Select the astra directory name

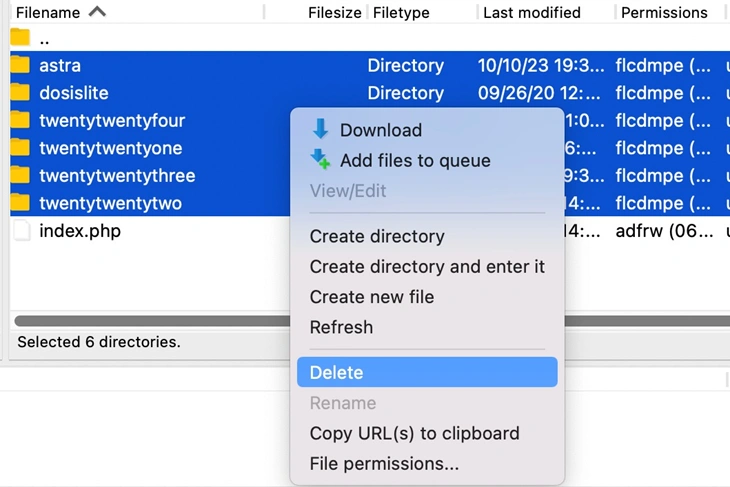[x=60, y=65]
